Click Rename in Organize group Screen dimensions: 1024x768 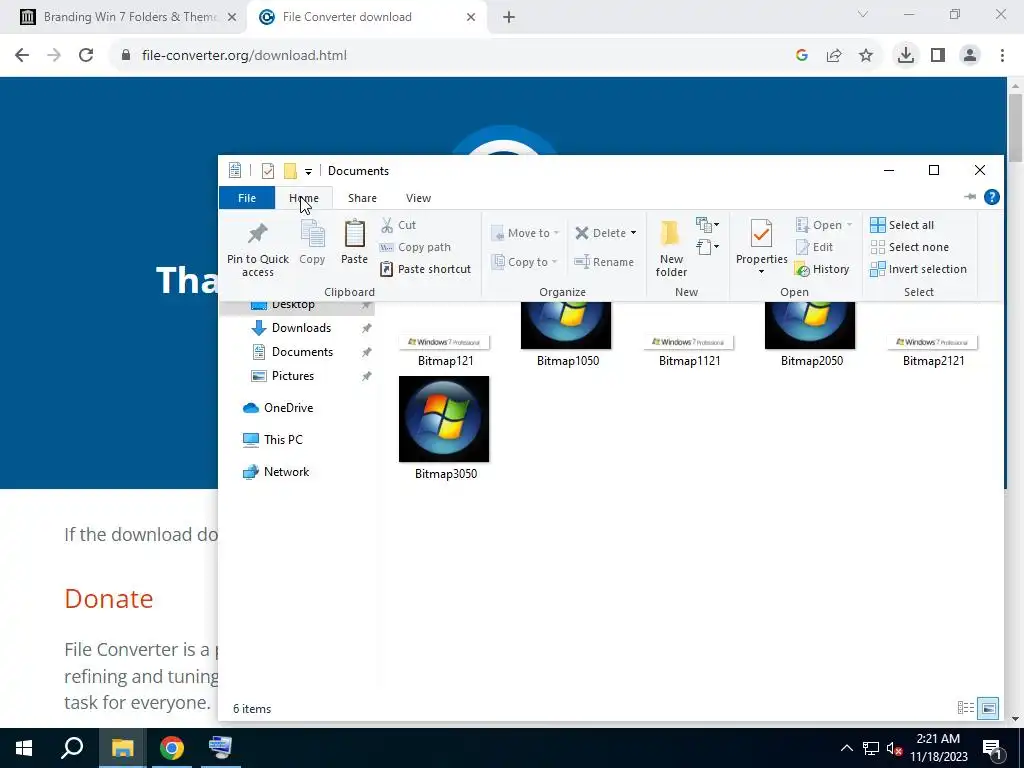pos(604,262)
